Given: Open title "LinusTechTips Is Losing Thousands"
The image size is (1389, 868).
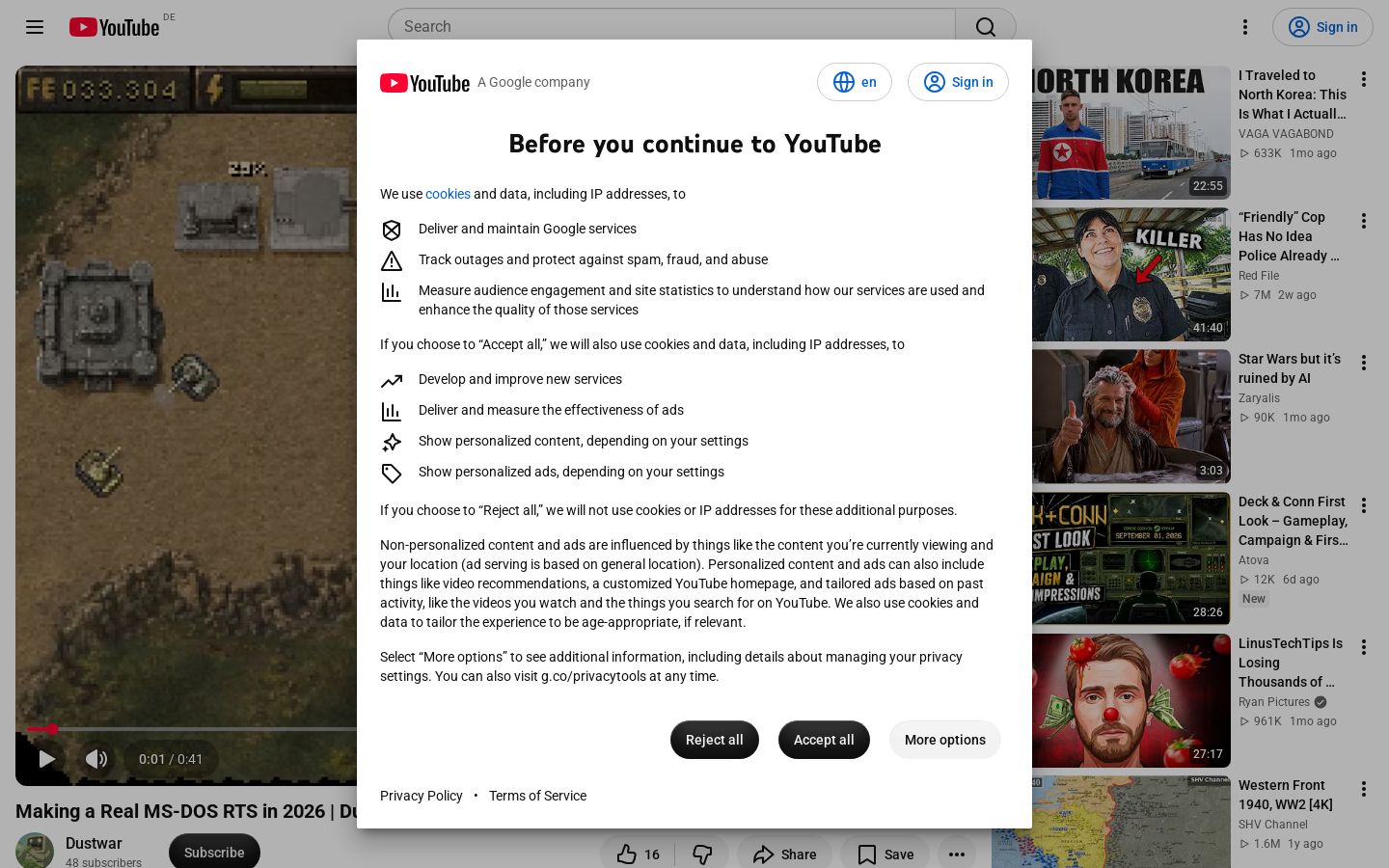Looking at the screenshot, I should [x=1291, y=663].
